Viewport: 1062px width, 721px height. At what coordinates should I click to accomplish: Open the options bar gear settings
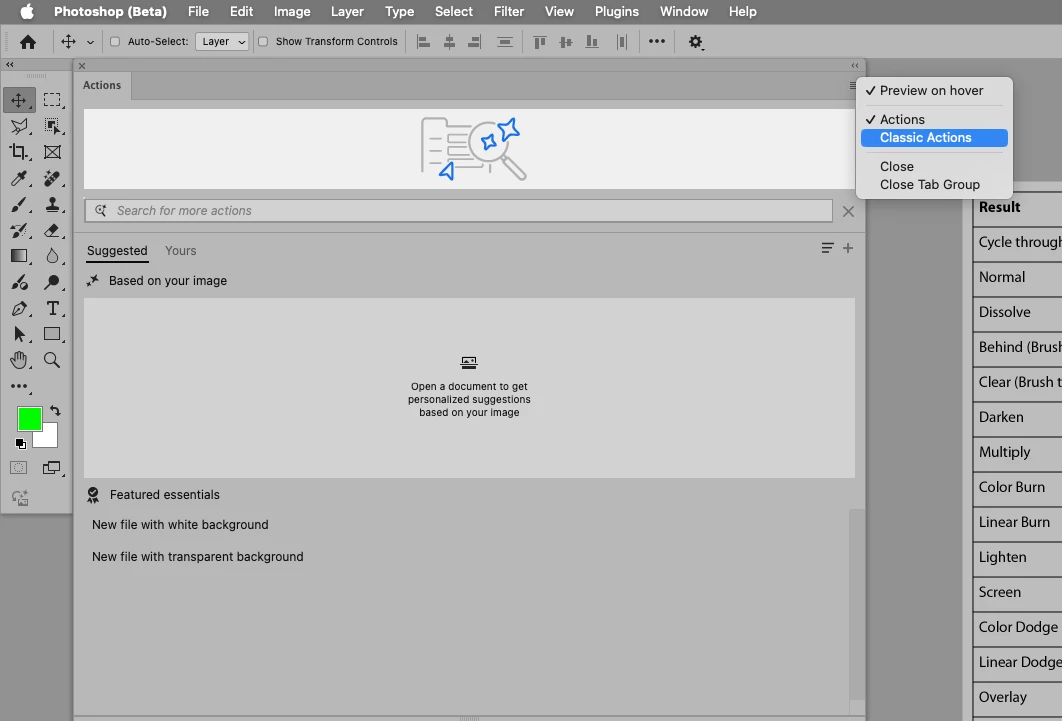tap(696, 42)
